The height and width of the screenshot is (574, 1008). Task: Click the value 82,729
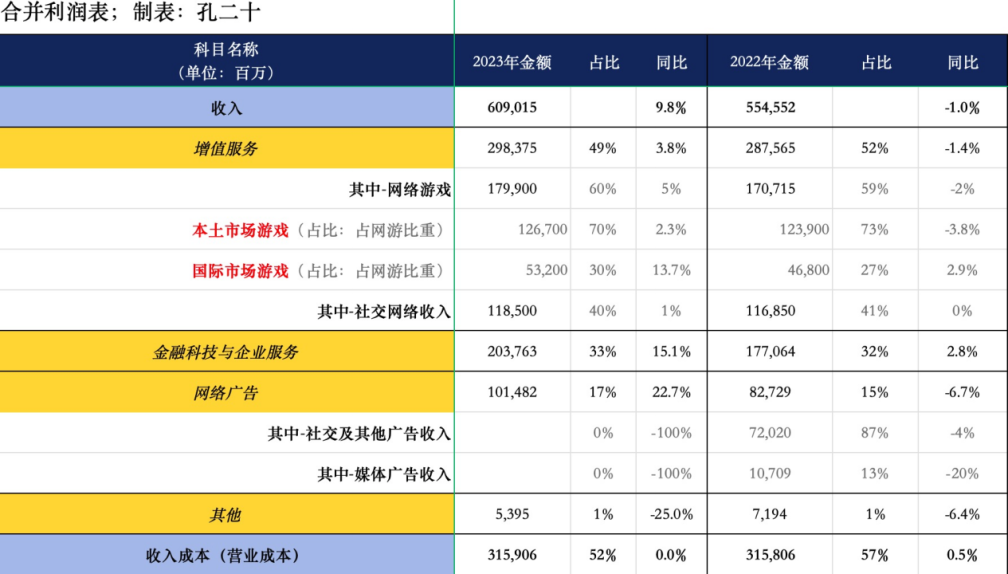tap(770, 392)
